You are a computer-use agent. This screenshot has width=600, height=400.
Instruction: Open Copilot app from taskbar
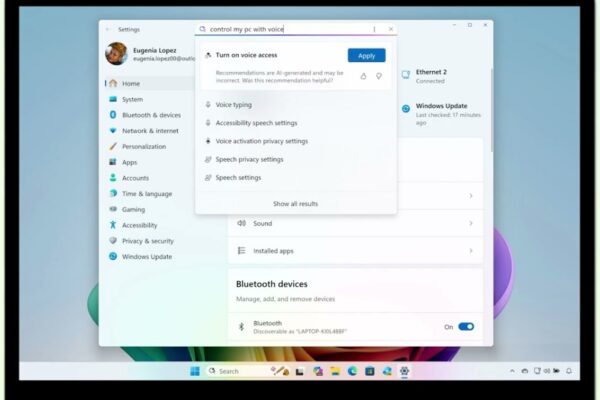point(318,371)
